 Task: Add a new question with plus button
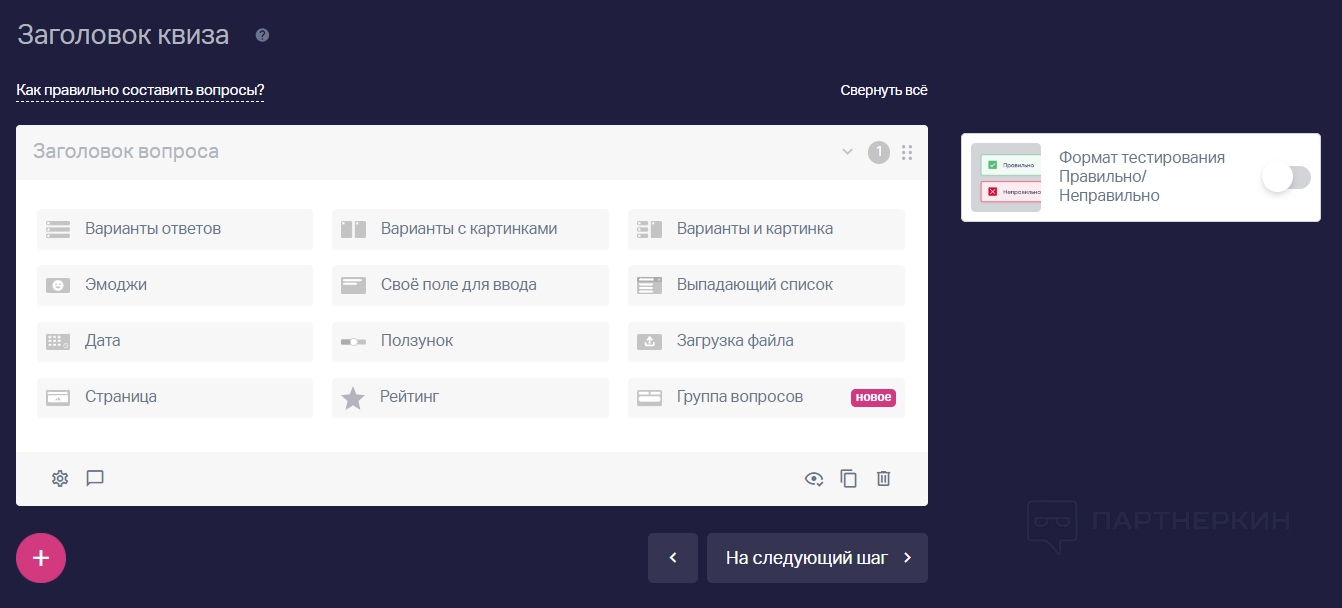pyautogui.click(x=41, y=557)
